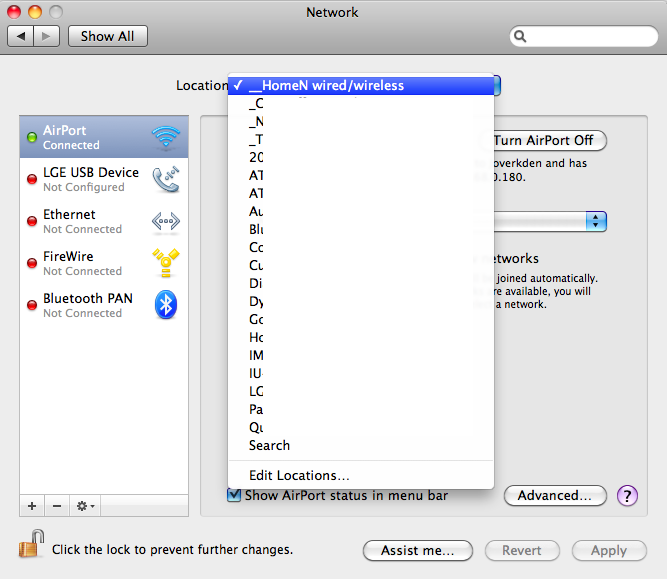667x579 pixels.
Task: Open the purple help question mark button
Action: (x=627, y=496)
